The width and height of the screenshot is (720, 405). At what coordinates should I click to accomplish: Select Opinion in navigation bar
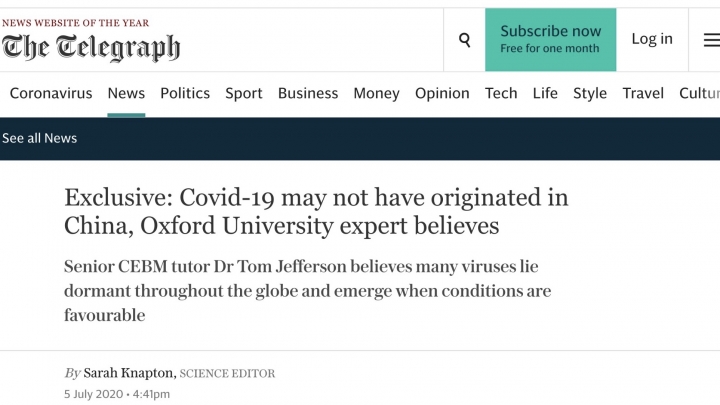click(442, 93)
